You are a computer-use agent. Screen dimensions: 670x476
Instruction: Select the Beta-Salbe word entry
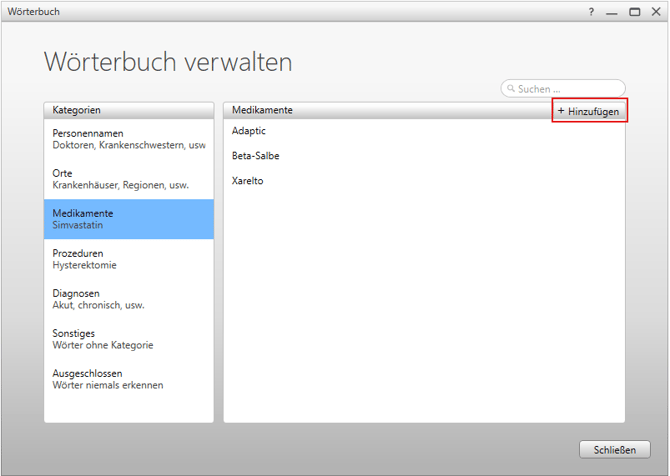tap(255, 156)
